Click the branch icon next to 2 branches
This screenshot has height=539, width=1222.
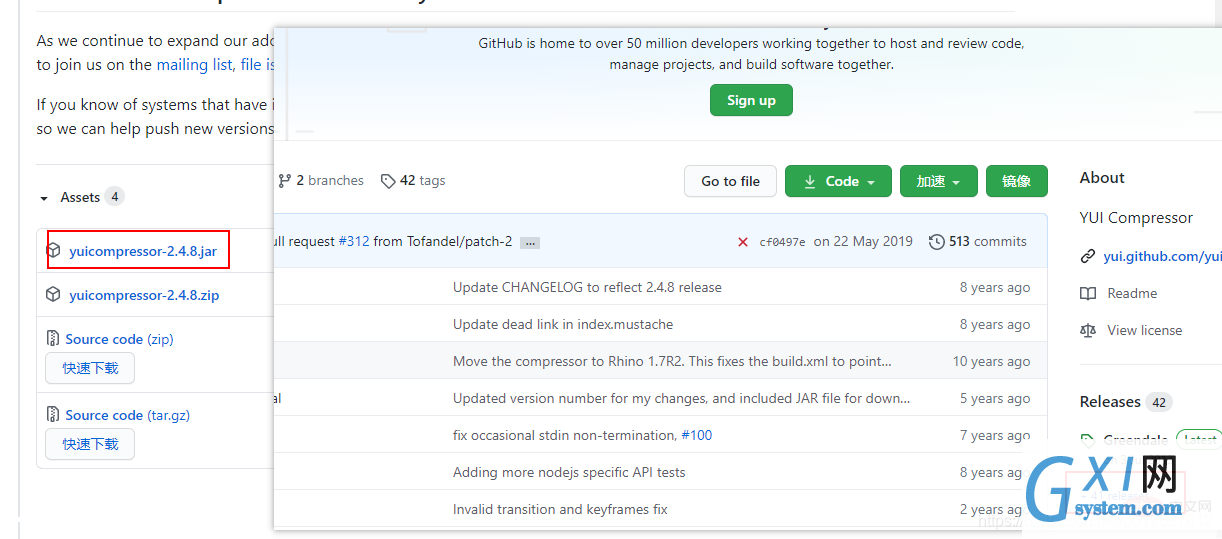pyautogui.click(x=285, y=181)
